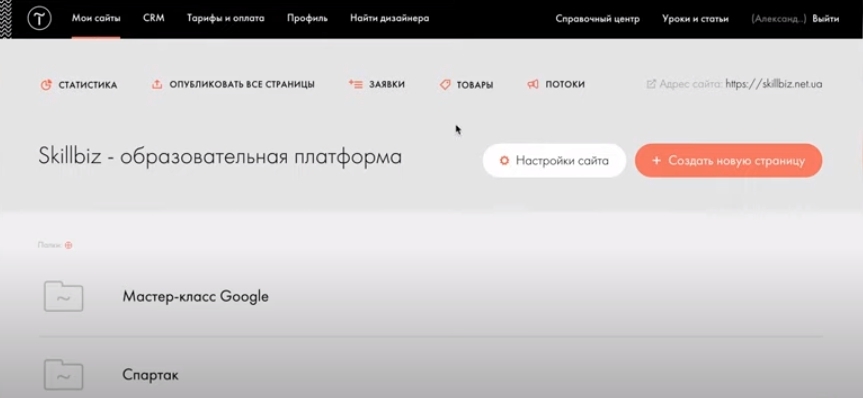Click the Tilda logo icon

coord(40,19)
